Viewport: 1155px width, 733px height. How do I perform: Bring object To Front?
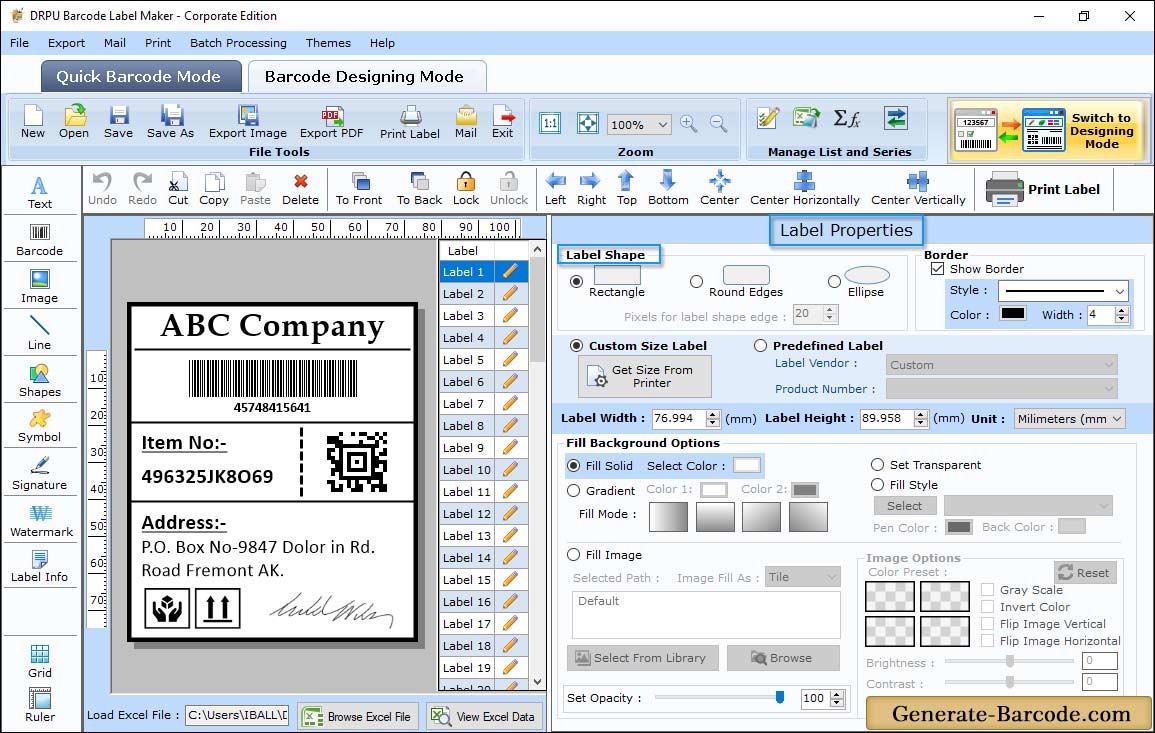(x=359, y=189)
